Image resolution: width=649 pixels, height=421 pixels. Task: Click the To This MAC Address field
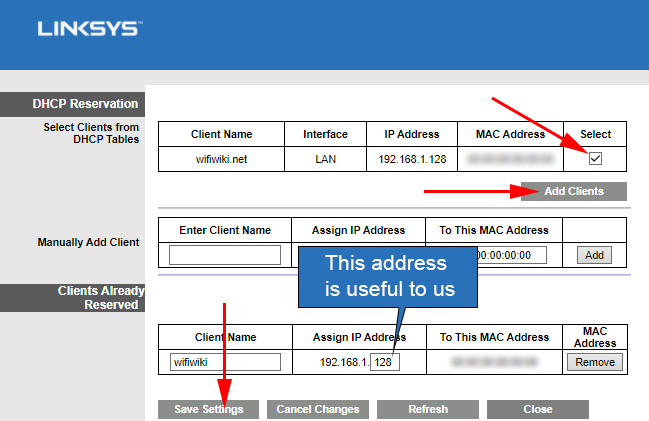click(x=511, y=255)
